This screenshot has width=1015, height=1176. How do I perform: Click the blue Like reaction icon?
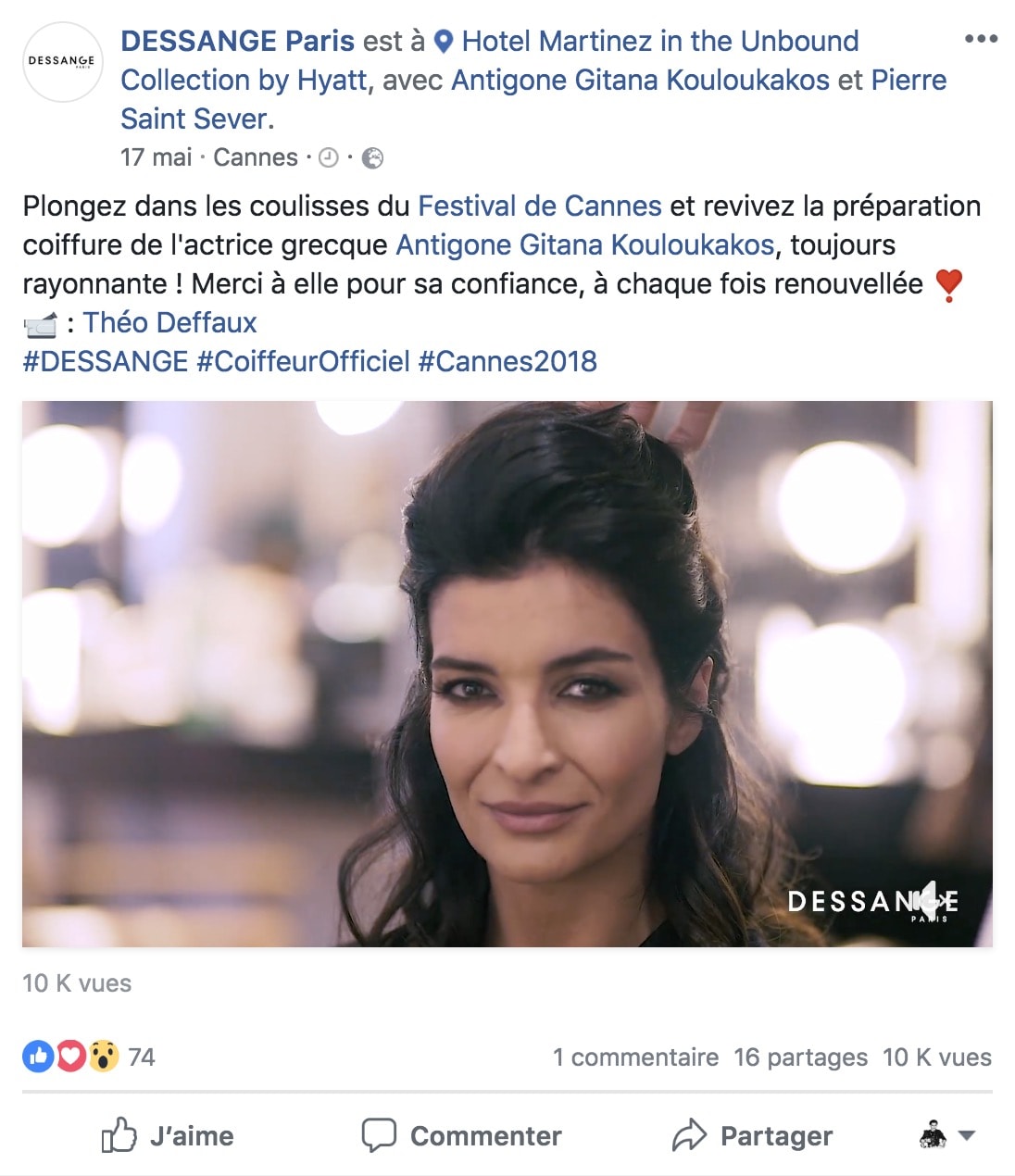tap(38, 1057)
